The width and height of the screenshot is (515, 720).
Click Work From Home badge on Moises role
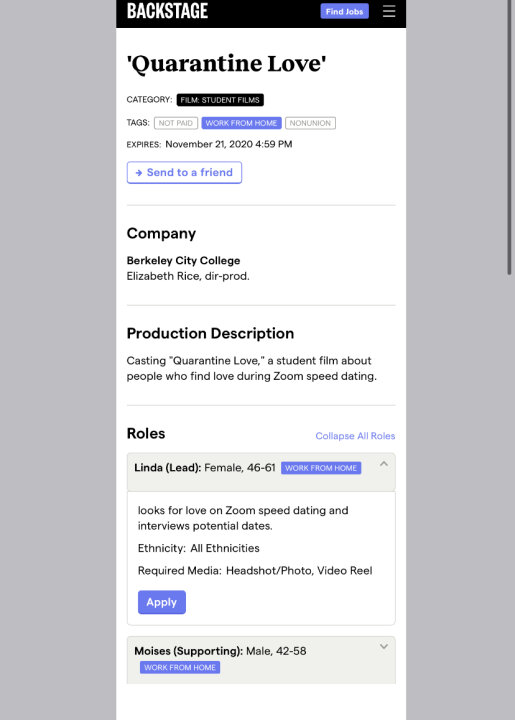click(x=180, y=667)
